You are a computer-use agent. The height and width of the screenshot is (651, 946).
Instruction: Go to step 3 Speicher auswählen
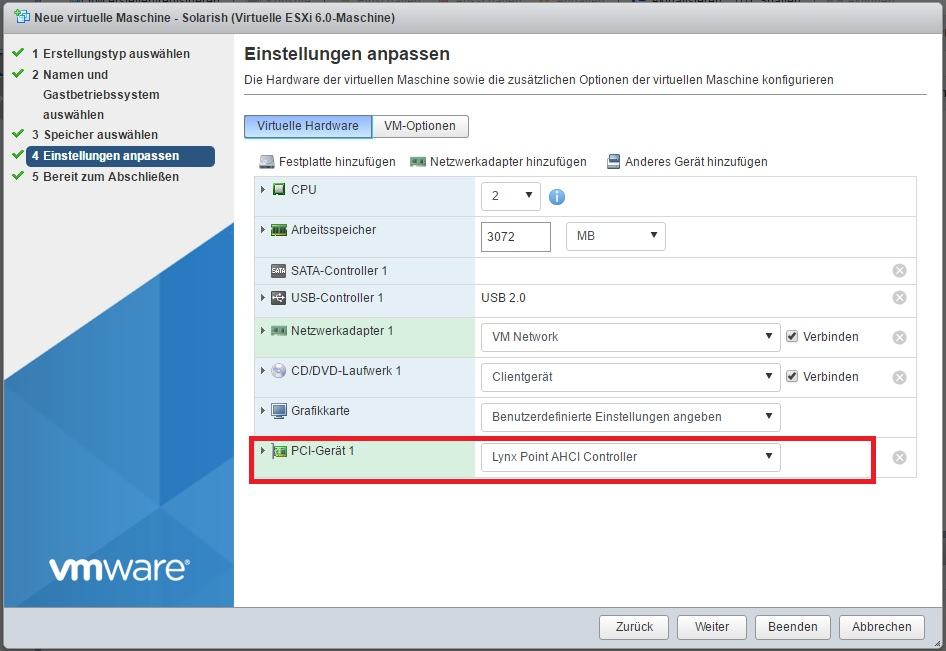(95, 135)
